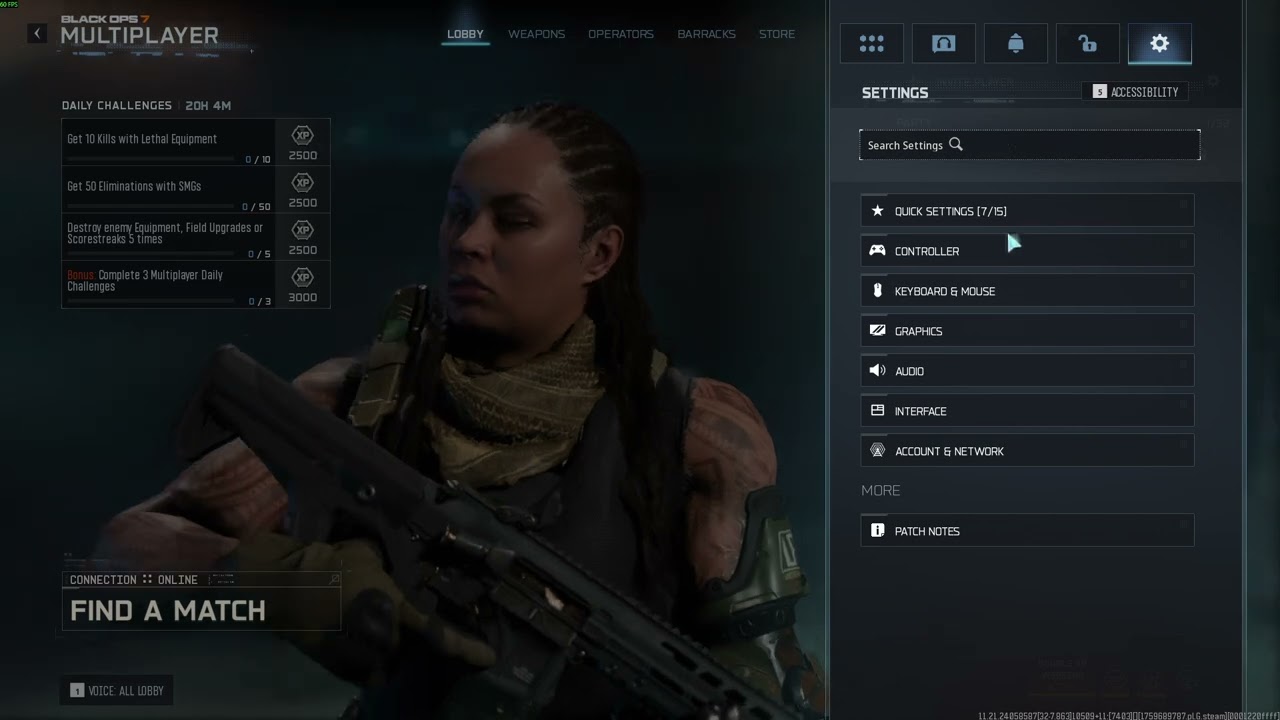Click the gamepad icon next to Controller
The image size is (1280, 720).
click(877, 251)
